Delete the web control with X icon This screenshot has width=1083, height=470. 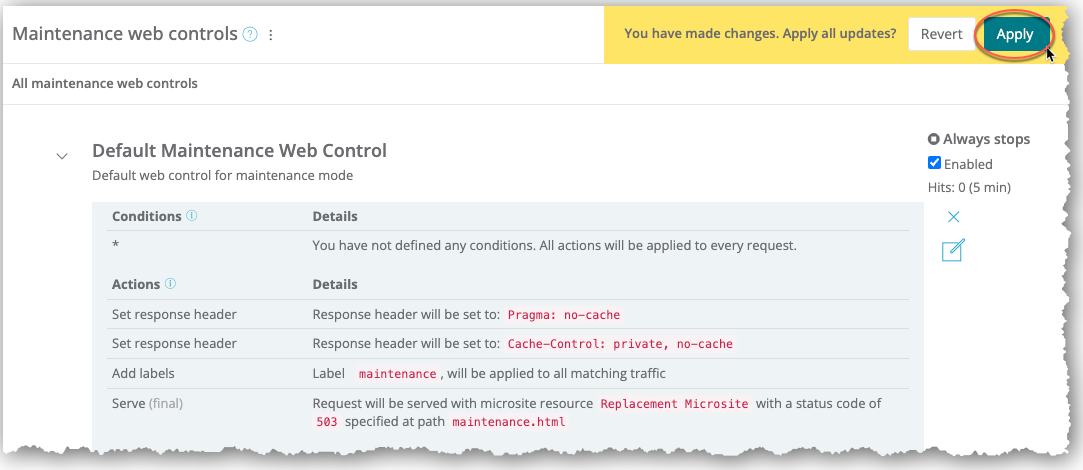click(x=953, y=217)
